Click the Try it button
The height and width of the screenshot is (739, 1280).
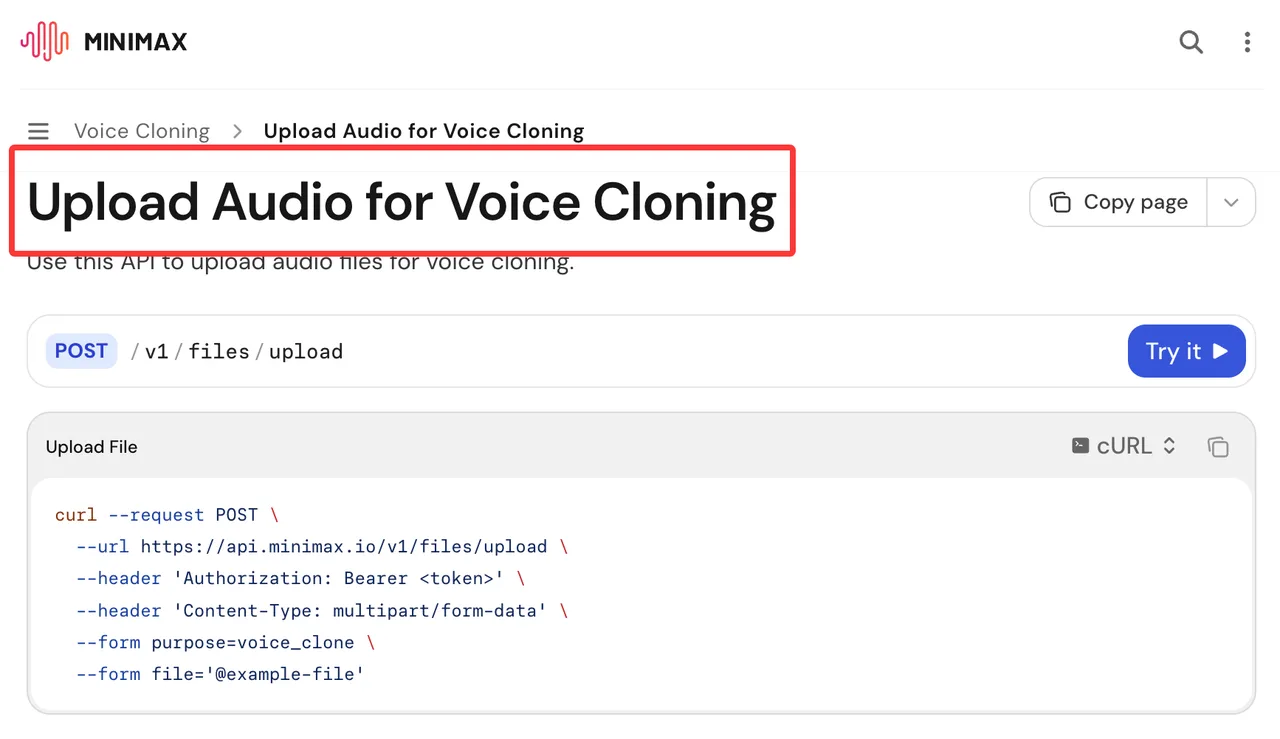(x=1187, y=351)
